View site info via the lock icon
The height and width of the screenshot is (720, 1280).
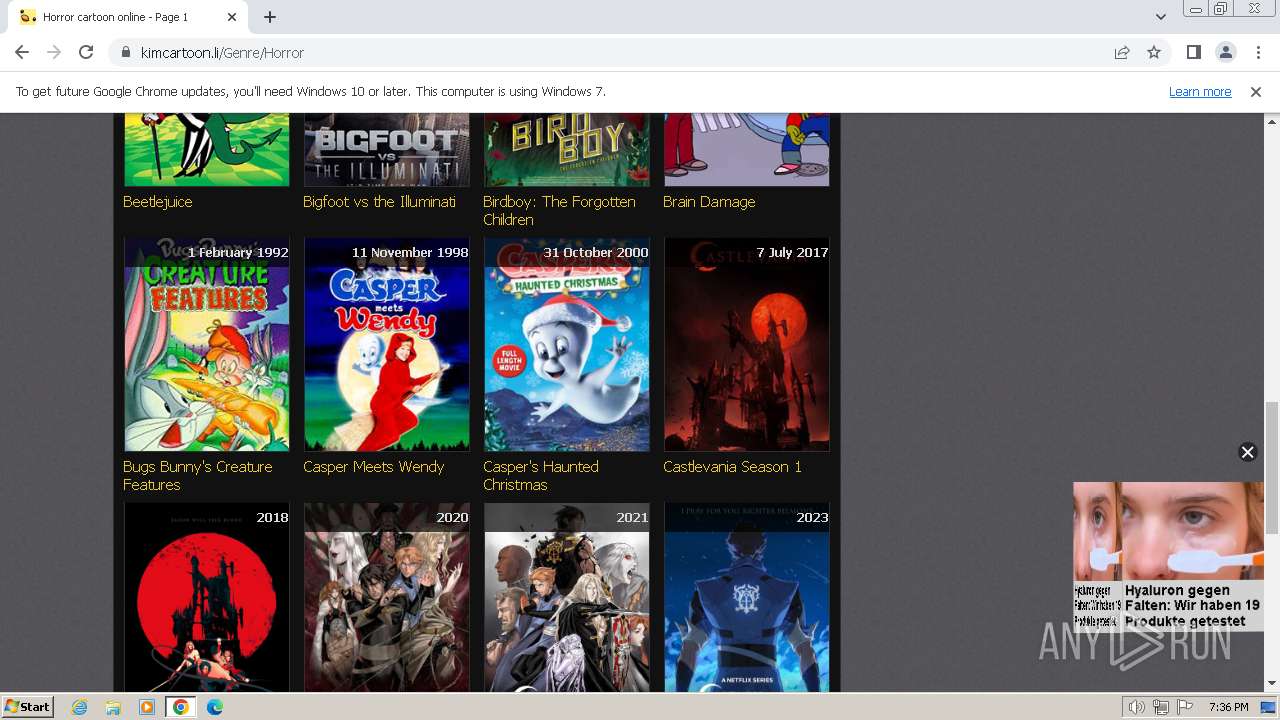click(126, 52)
